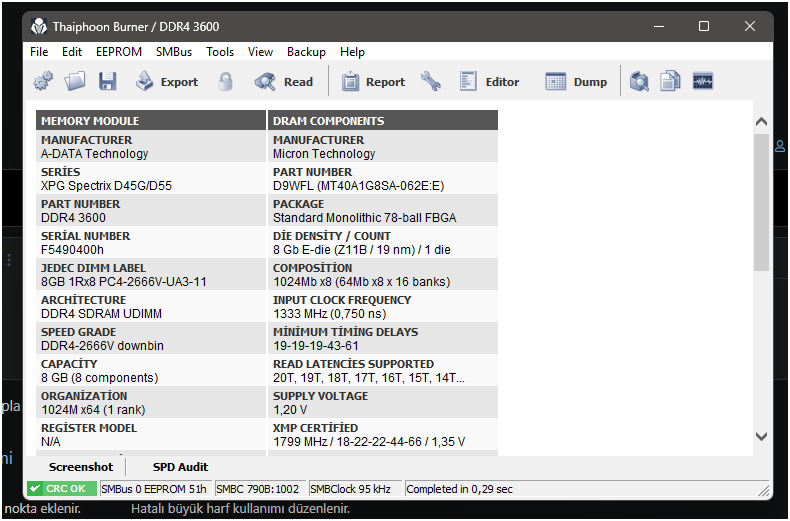Click the Thaiphoon Burner title bar app icon
This screenshot has width=790, height=521.
39,26
